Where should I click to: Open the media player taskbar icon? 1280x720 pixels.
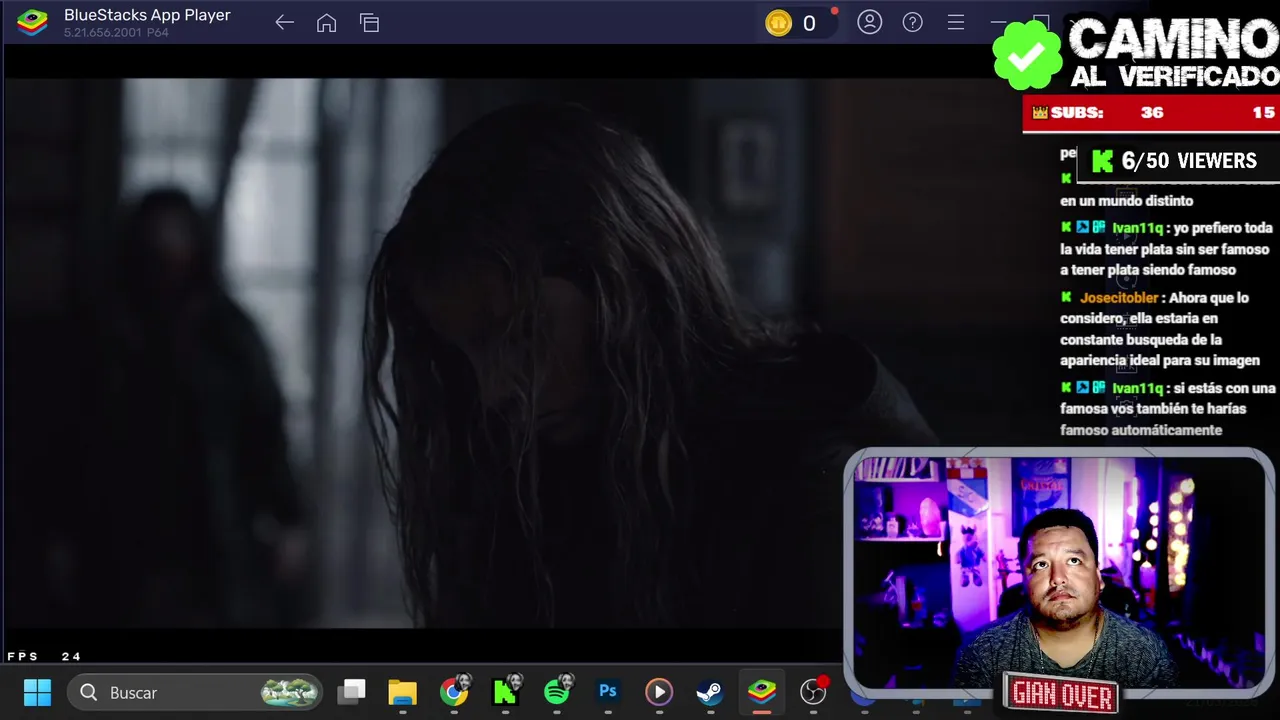658,692
